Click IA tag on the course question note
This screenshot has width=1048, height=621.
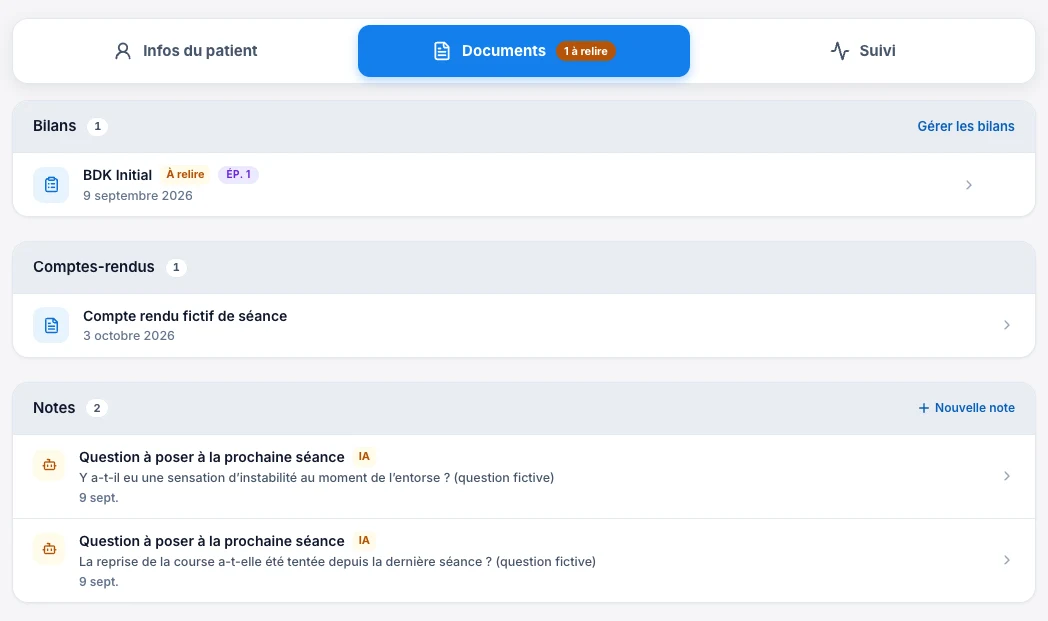(364, 540)
